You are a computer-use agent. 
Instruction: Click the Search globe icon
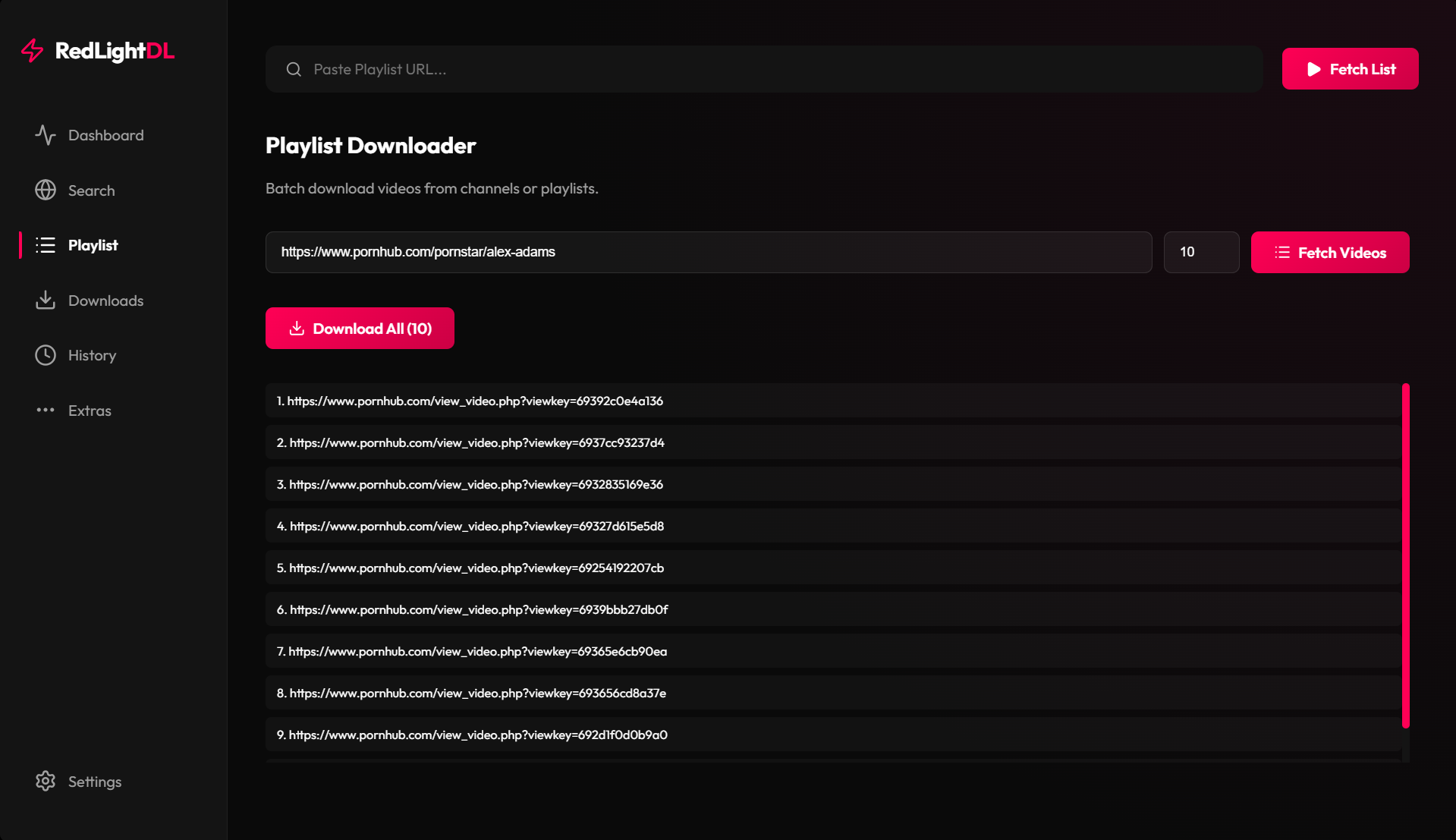[x=46, y=190]
